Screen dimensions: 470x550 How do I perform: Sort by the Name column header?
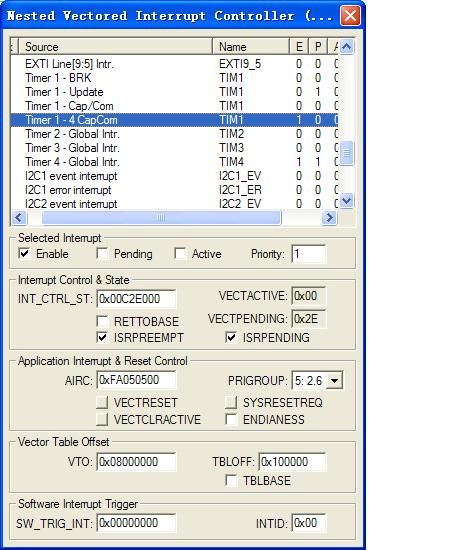251,47
